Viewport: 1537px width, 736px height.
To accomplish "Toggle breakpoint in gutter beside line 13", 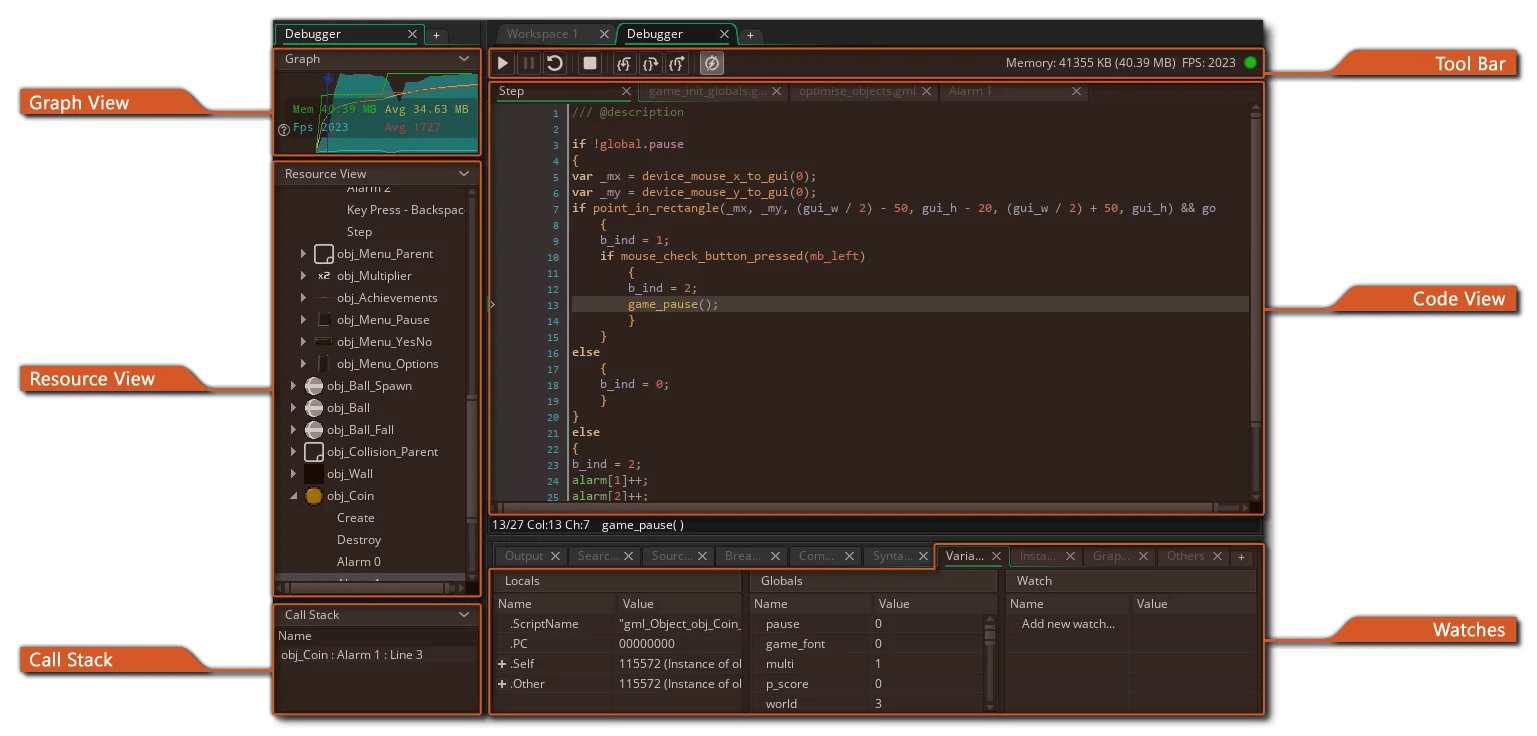I will (520, 304).
